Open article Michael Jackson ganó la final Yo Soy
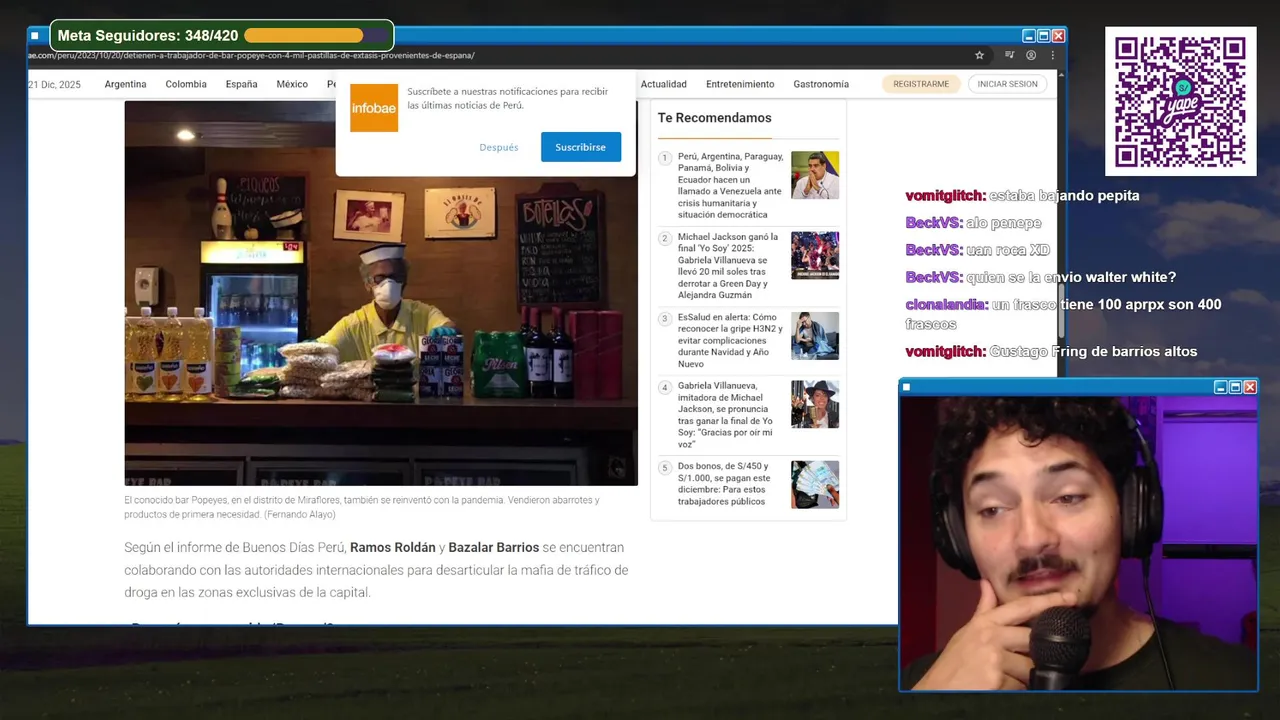The width and height of the screenshot is (1280, 720). pos(729,266)
